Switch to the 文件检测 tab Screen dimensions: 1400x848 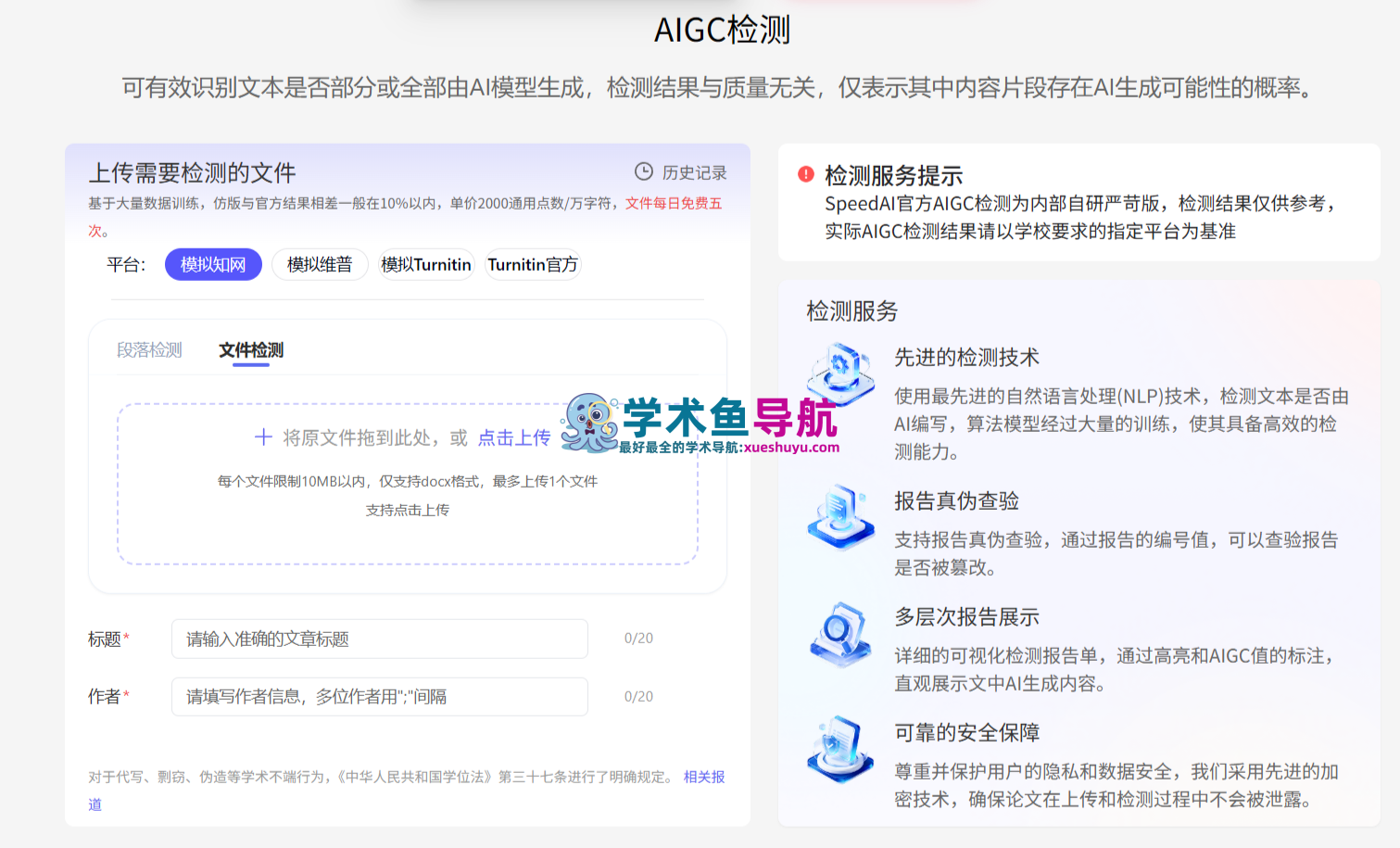coord(251,350)
